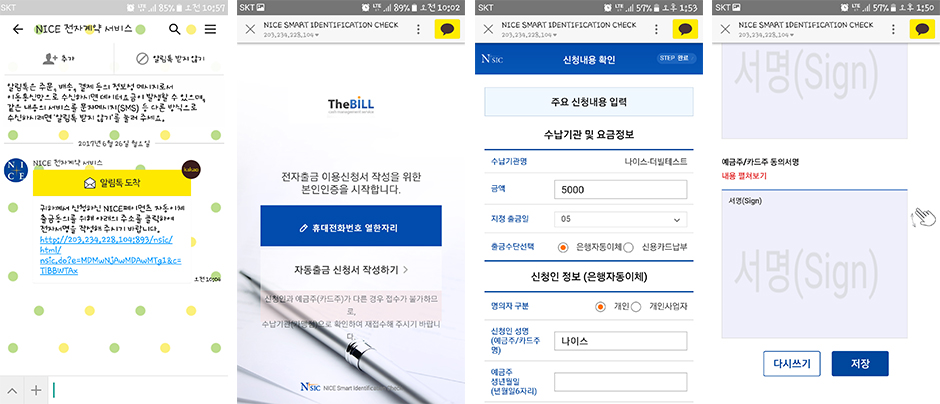940x404 pixels.
Task: Tap the 다시쓰기 rewrite button
Action: click(792, 363)
